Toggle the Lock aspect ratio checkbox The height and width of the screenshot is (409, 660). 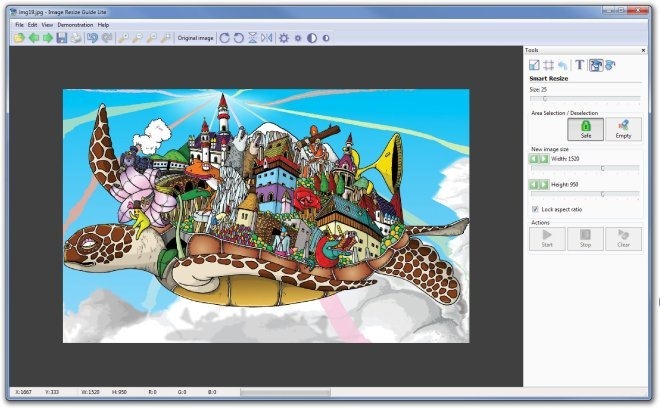point(535,209)
